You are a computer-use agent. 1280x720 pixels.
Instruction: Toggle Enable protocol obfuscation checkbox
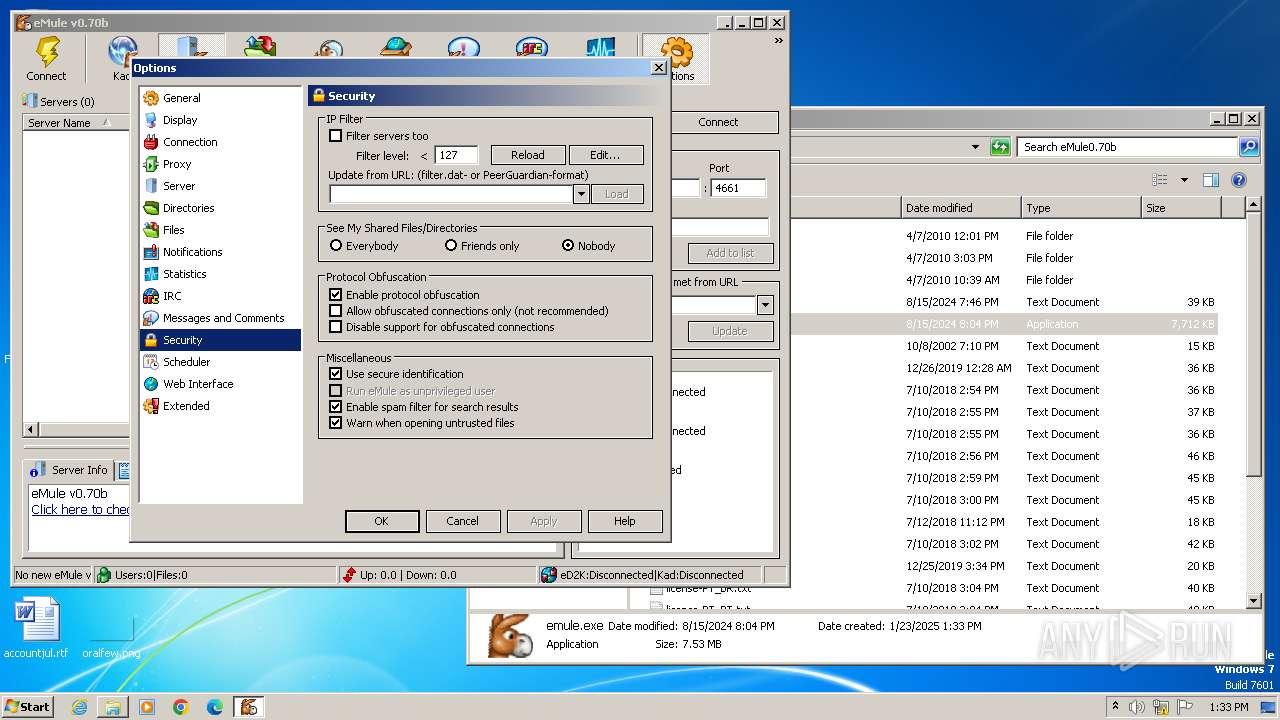(x=336, y=295)
